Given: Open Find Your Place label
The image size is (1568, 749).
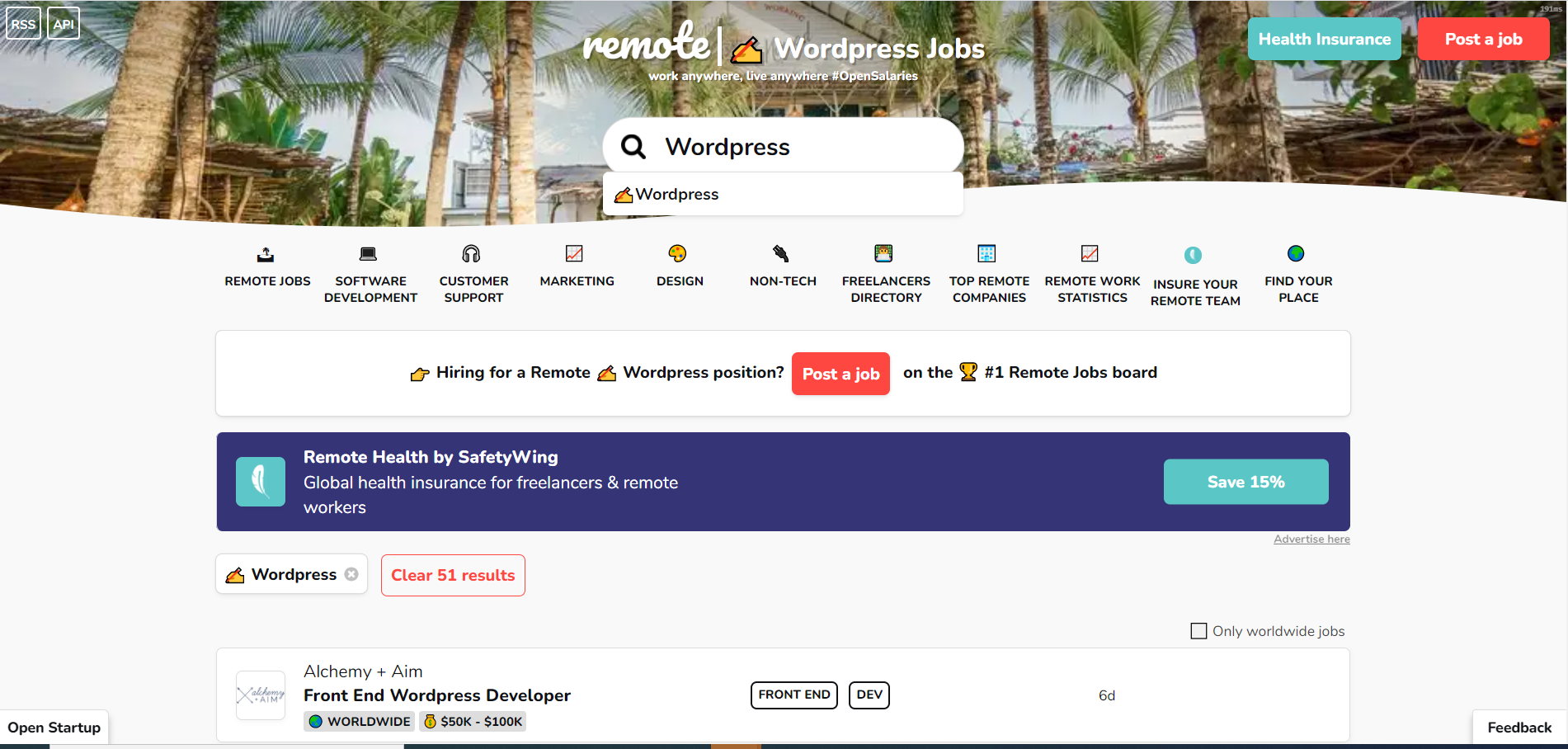Looking at the screenshot, I should (x=1298, y=290).
